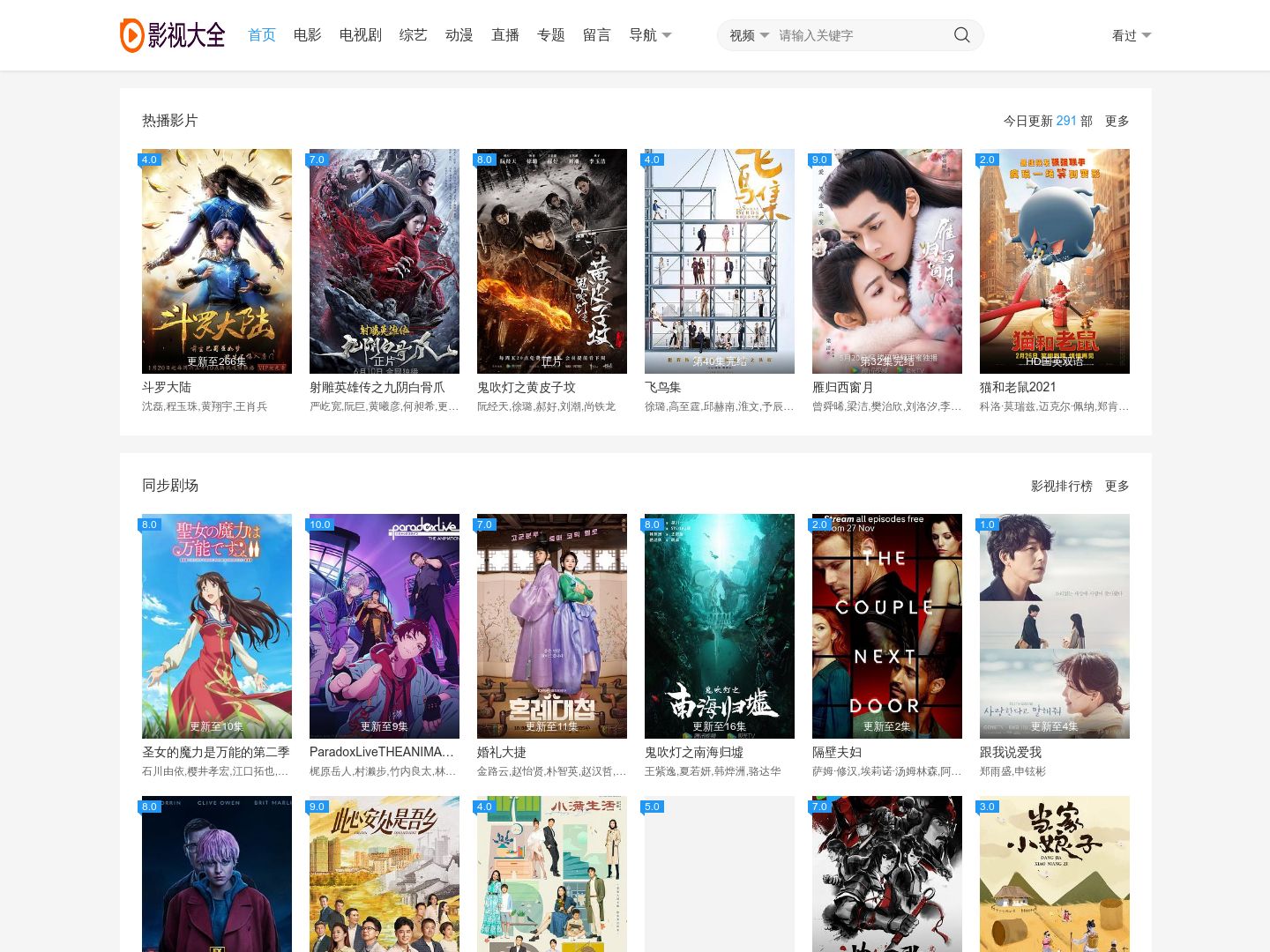Click the 鬼吹灯之南海归墟 title text

tap(694, 752)
